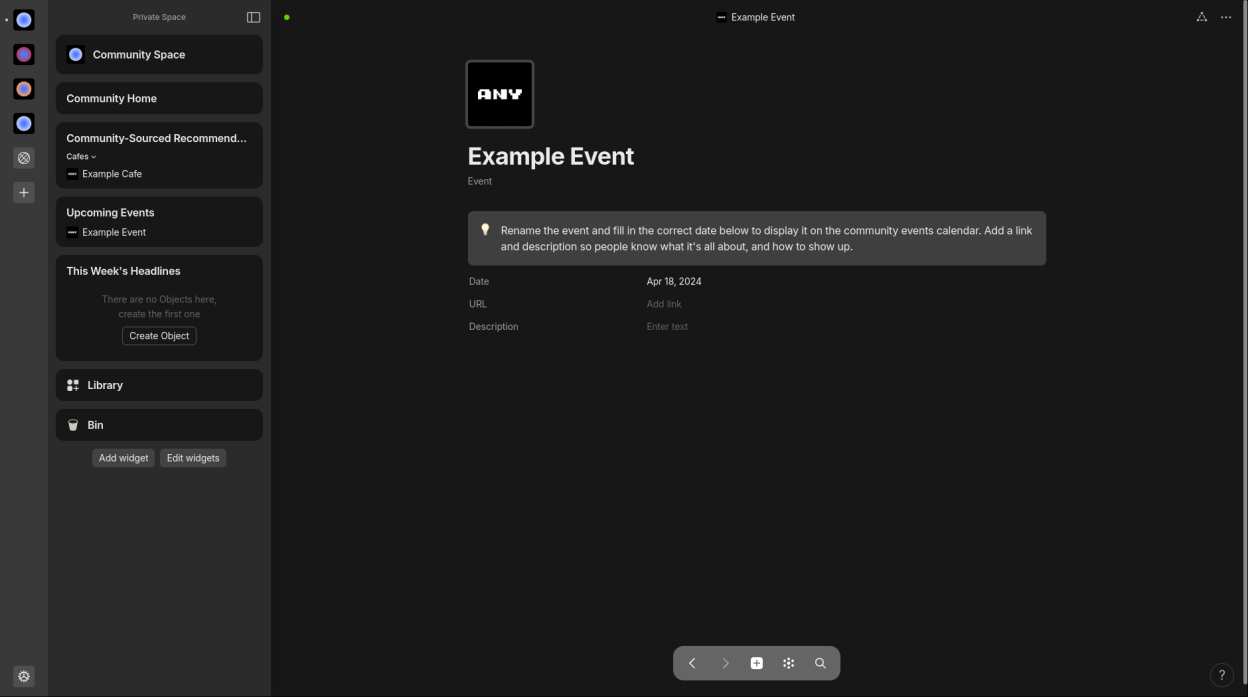Click the green sync status dot

pos(286,17)
